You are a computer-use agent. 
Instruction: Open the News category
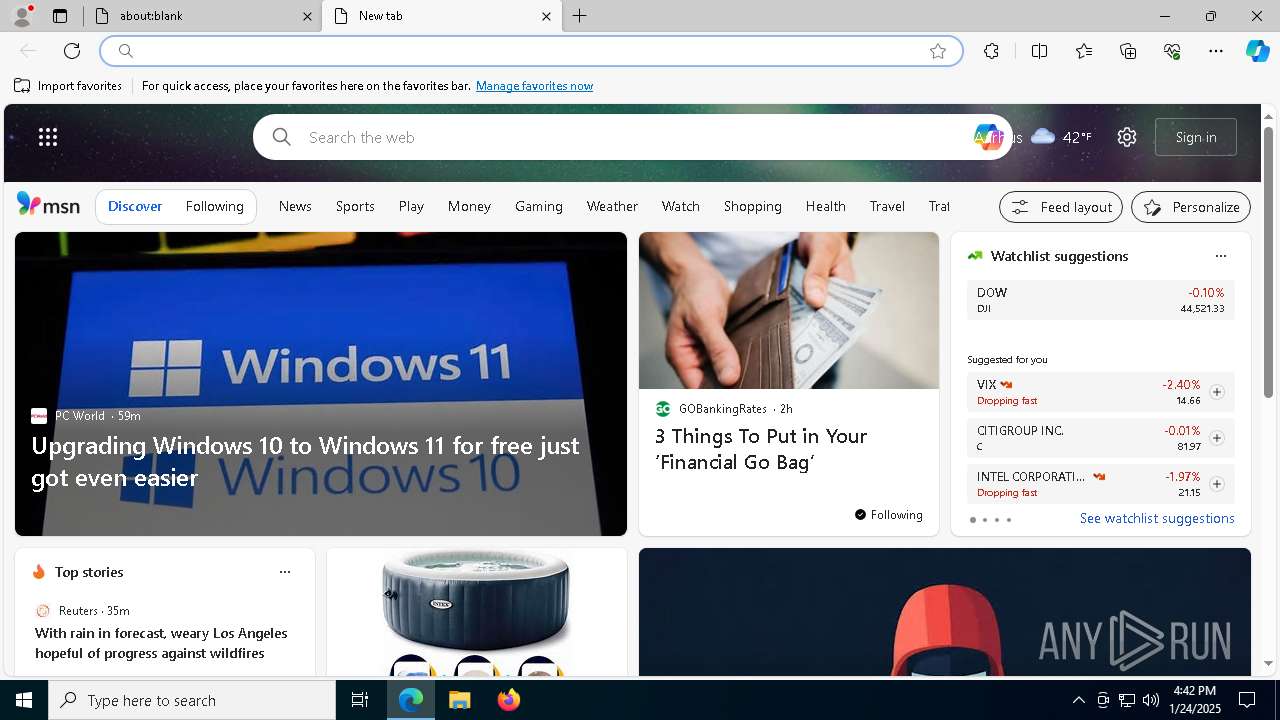[295, 206]
